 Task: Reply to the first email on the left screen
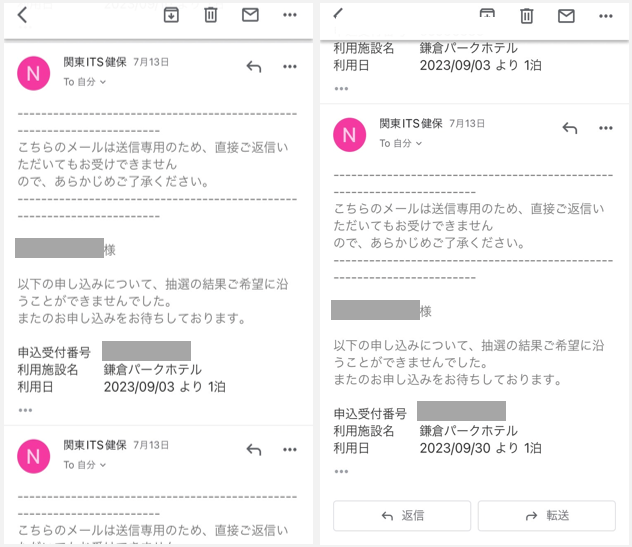pyautogui.click(x=254, y=67)
